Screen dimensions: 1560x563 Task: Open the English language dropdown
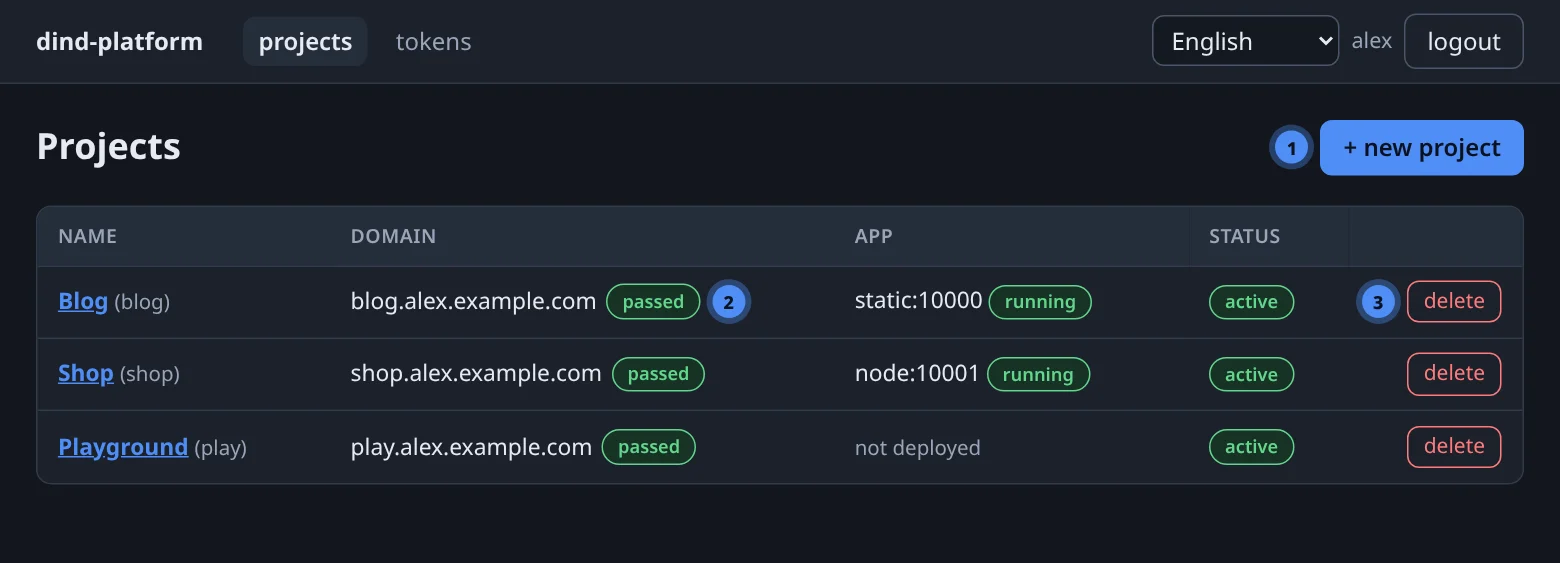(1245, 41)
